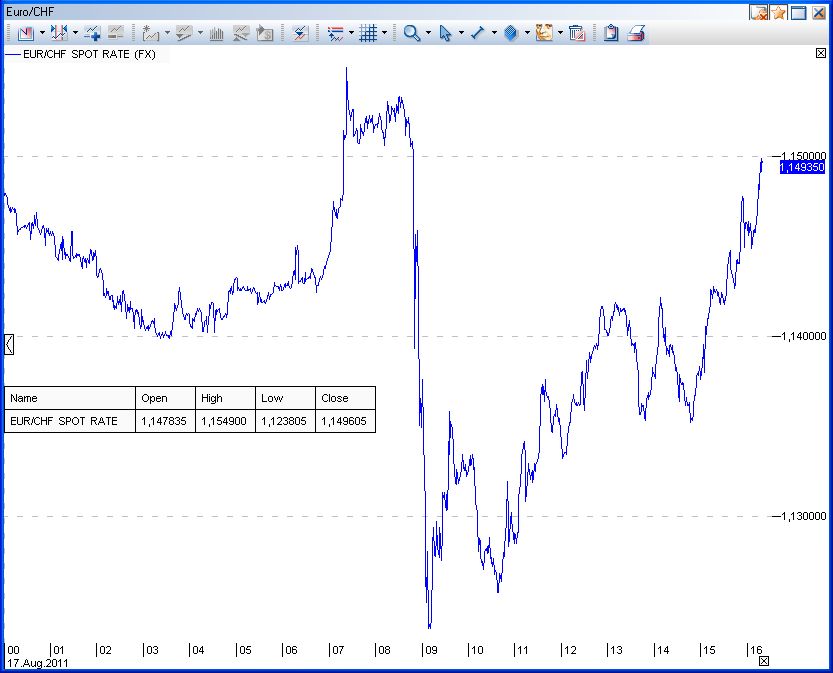The width and height of the screenshot is (833, 673).
Task: Click the Low value 1,123805
Action: point(284,421)
